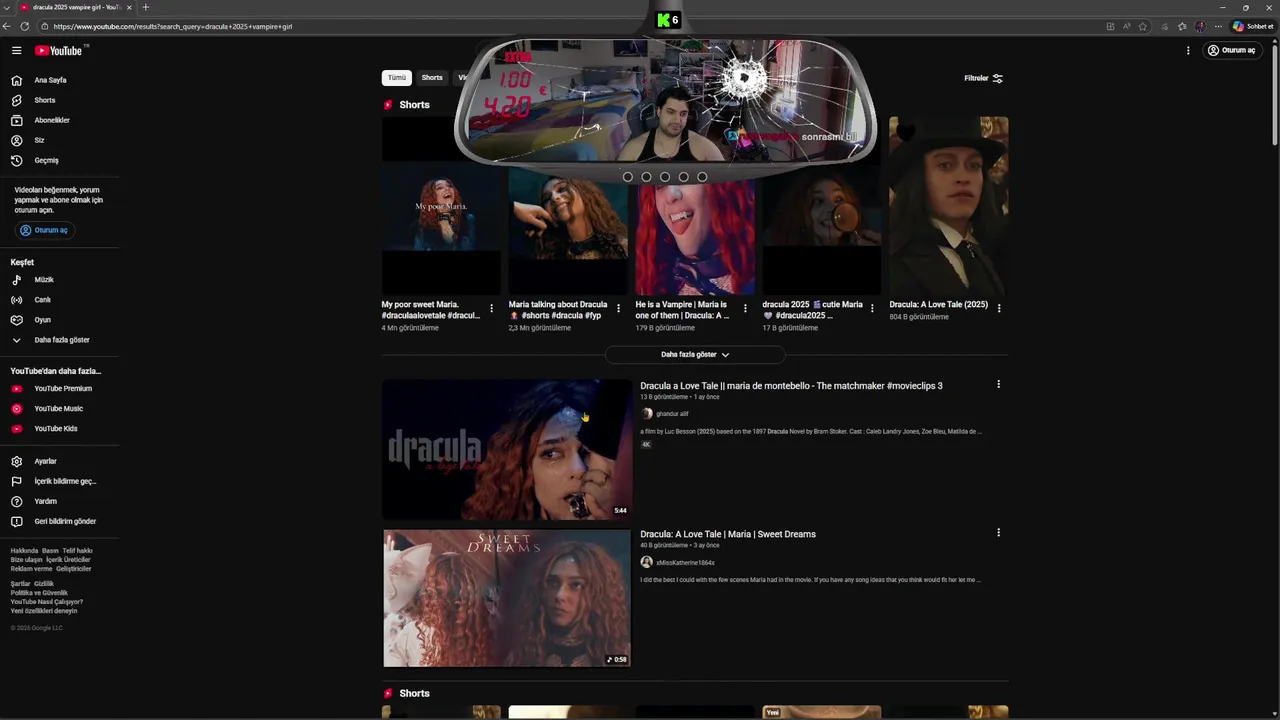This screenshot has height=720, width=1280.
Task: Reload the page with refresh button
Action: [25, 26]
